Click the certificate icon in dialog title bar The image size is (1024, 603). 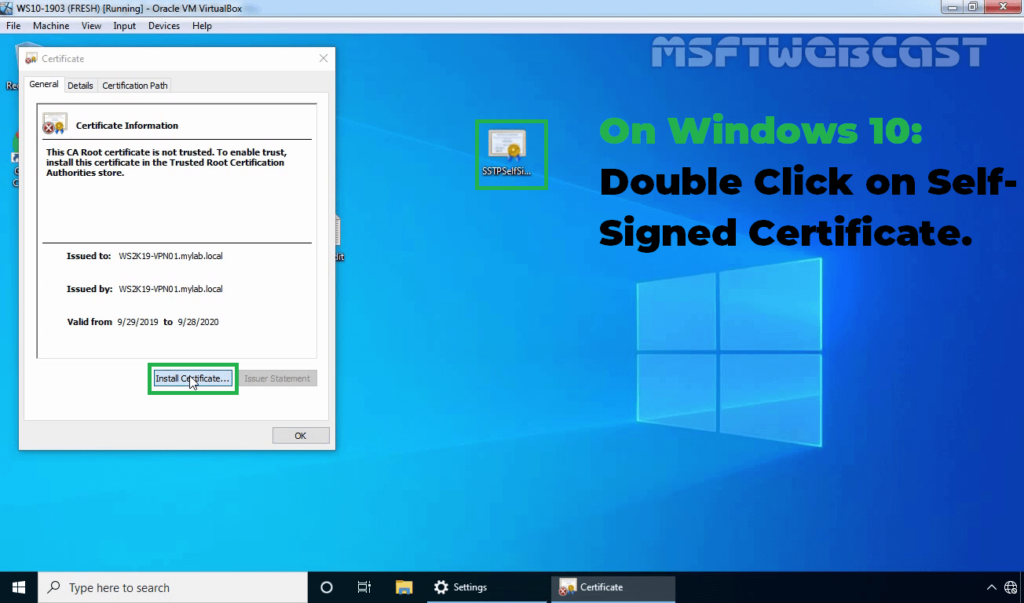pyautogui.click(x=31, y=59)
